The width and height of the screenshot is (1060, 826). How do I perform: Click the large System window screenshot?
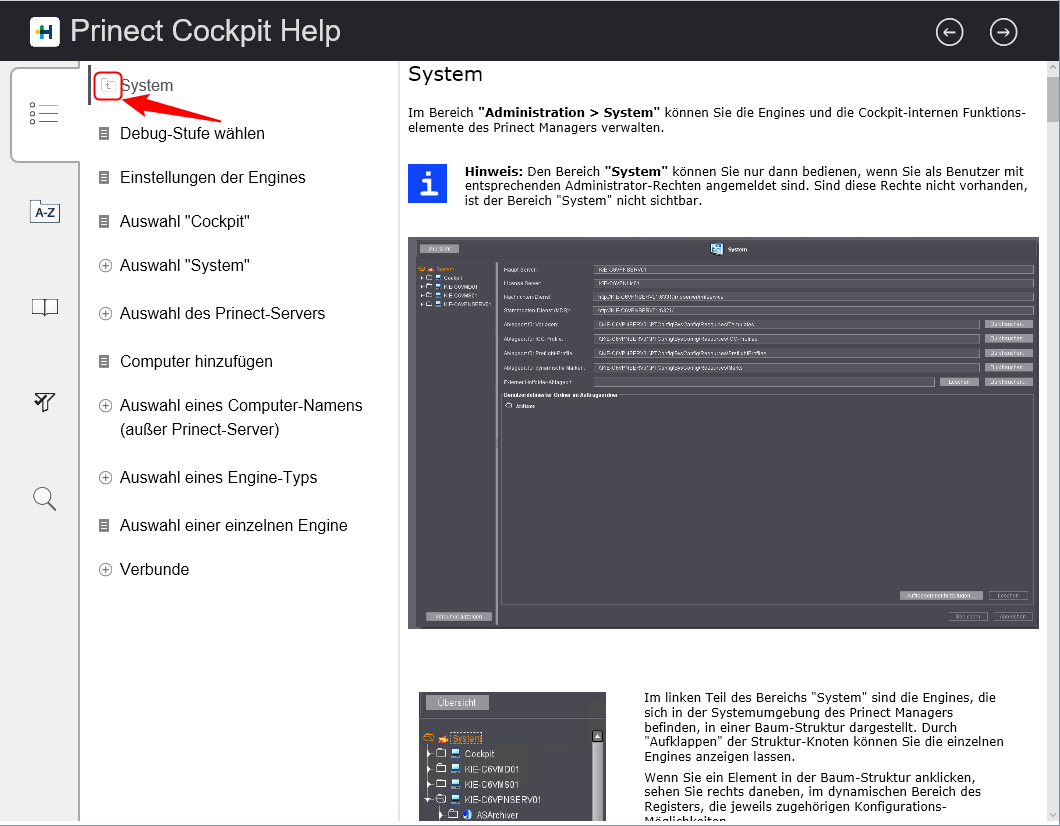click(x=723, y=433)
